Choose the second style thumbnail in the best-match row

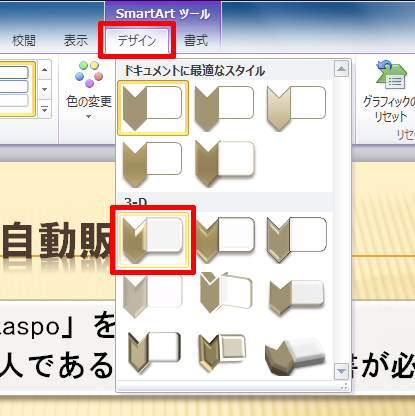click(x=225, y=108)
